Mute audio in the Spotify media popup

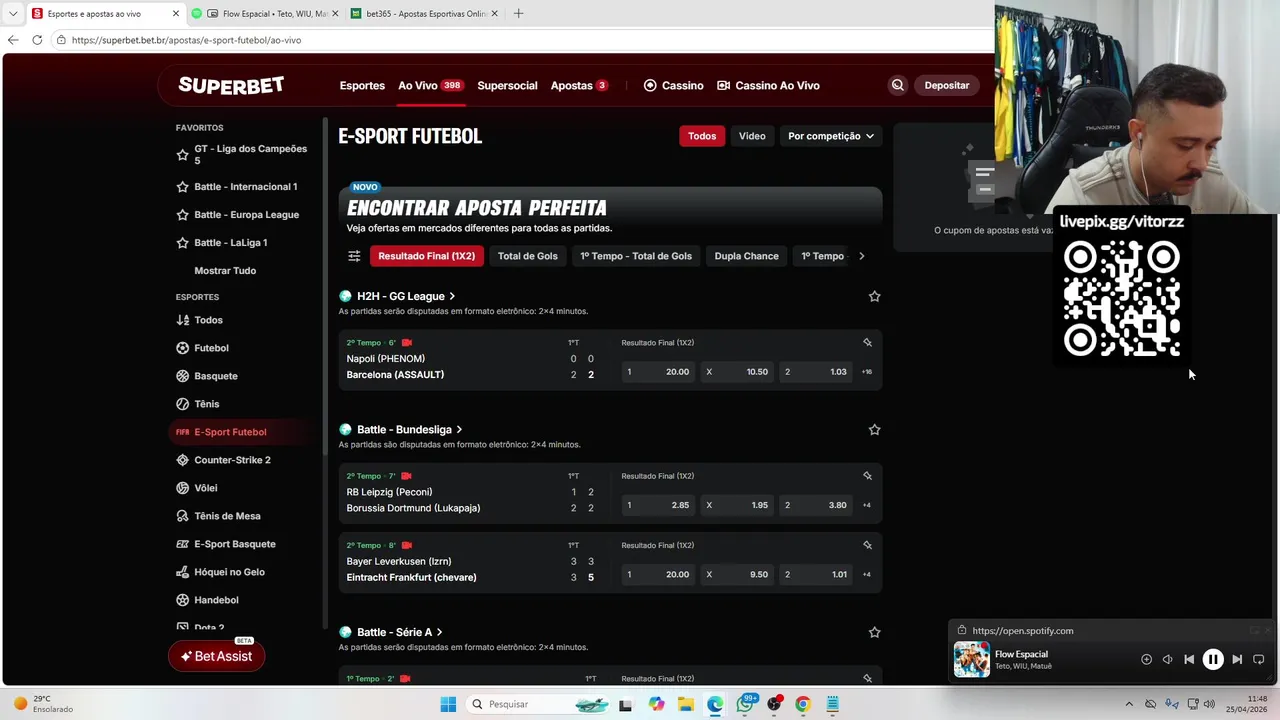click(x=1167, y=659)
